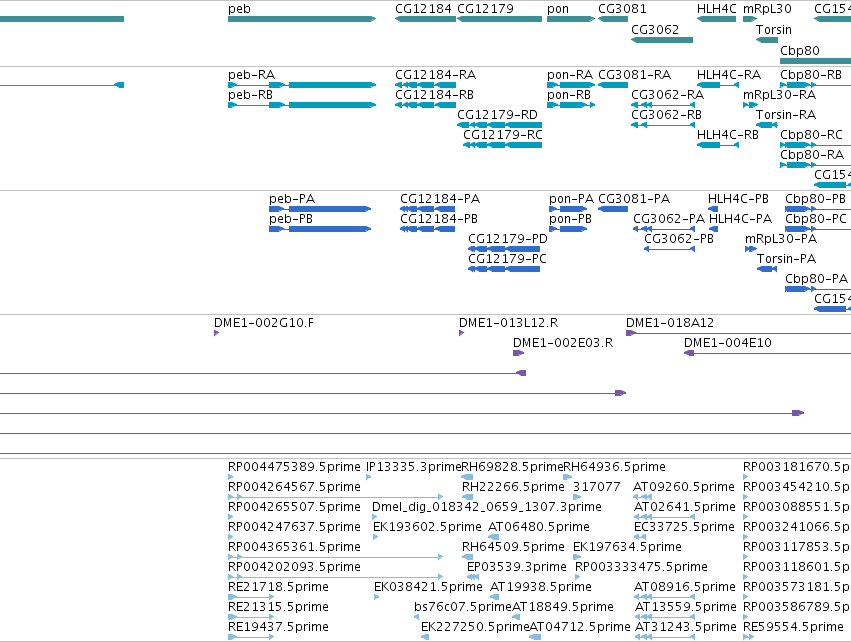Select protein Cbp80-PA
This screenshot has height=642, width=851.
tap(818, 289)
